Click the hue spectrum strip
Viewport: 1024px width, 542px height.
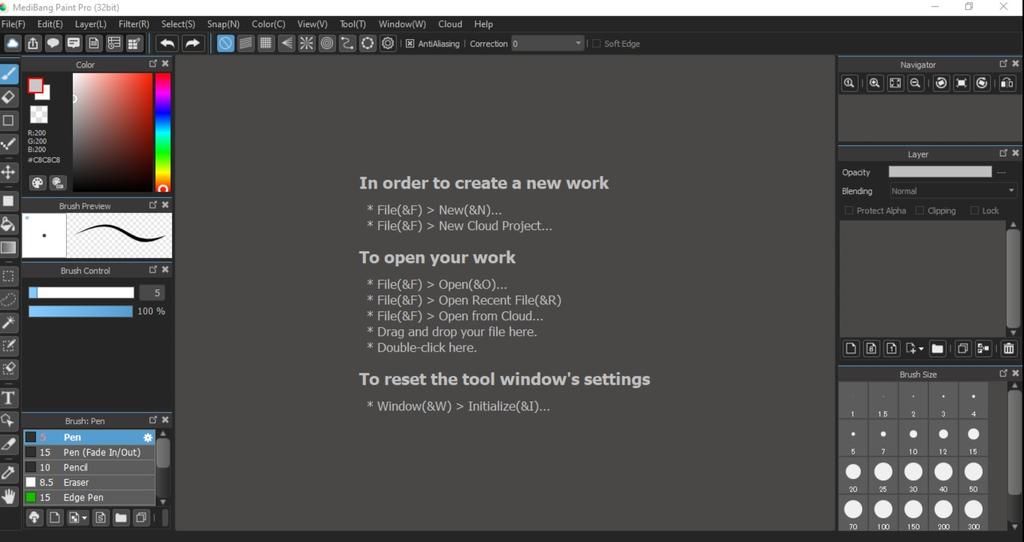162,133
